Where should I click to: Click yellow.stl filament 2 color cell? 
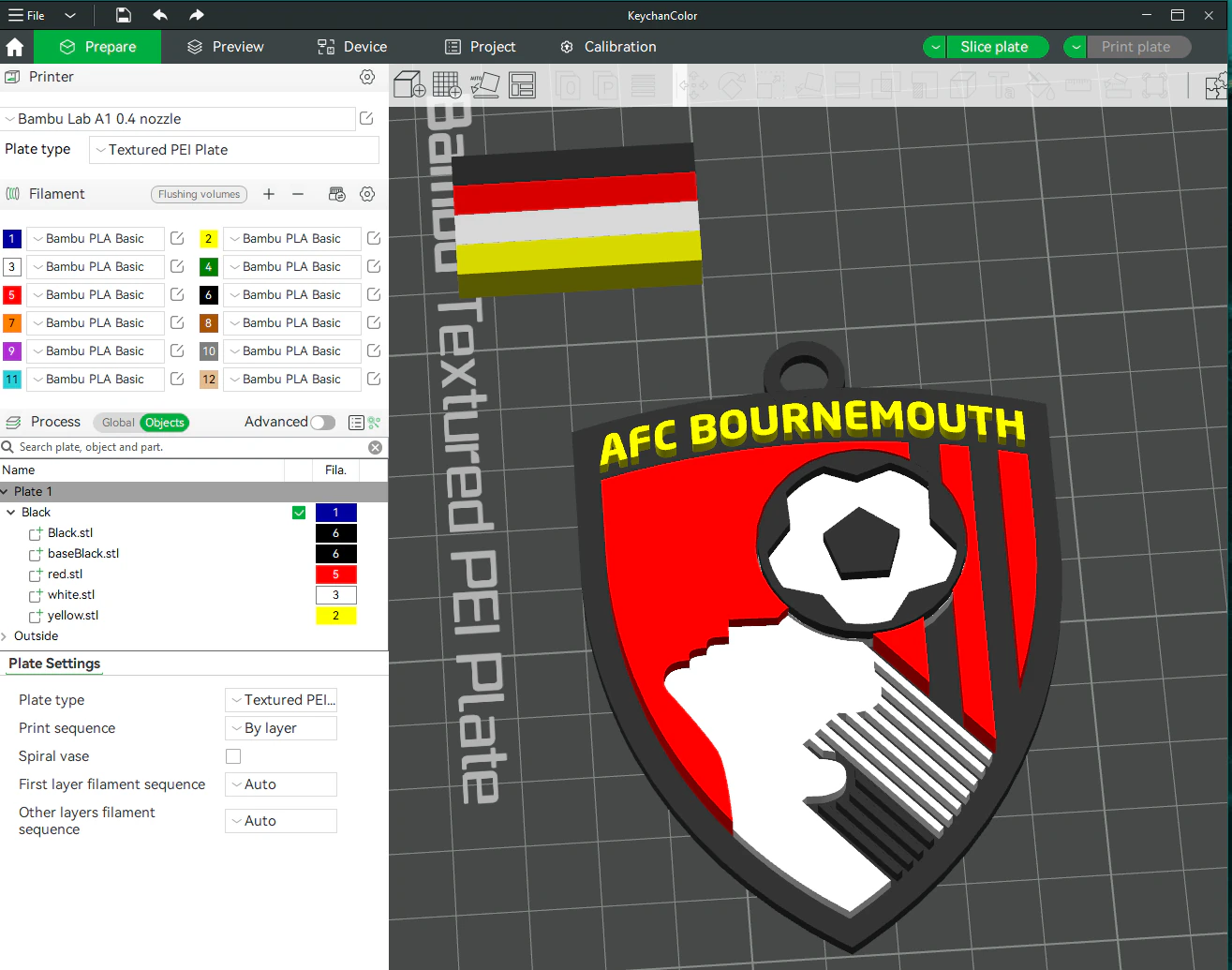click(x=335, y=616)
